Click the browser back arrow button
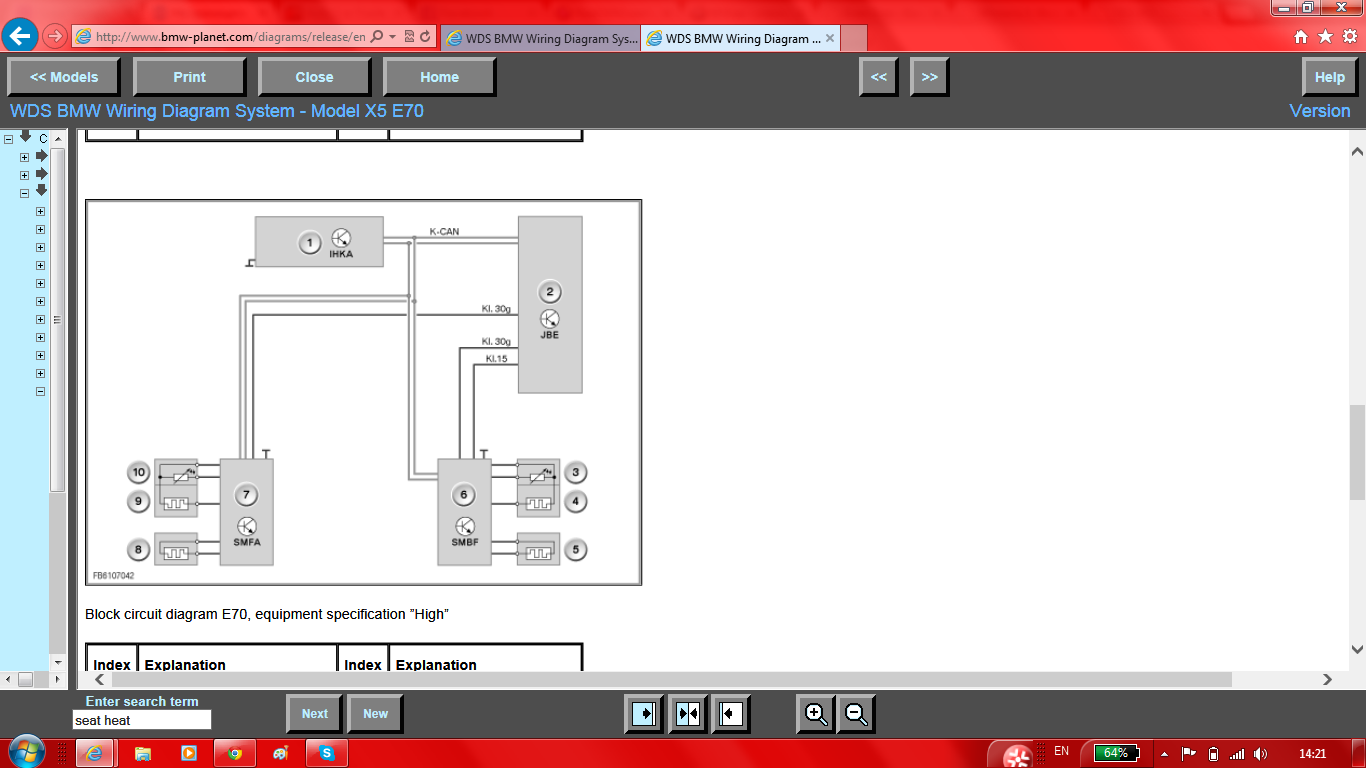The image size is (1366, 768). (x=21, y=36)
